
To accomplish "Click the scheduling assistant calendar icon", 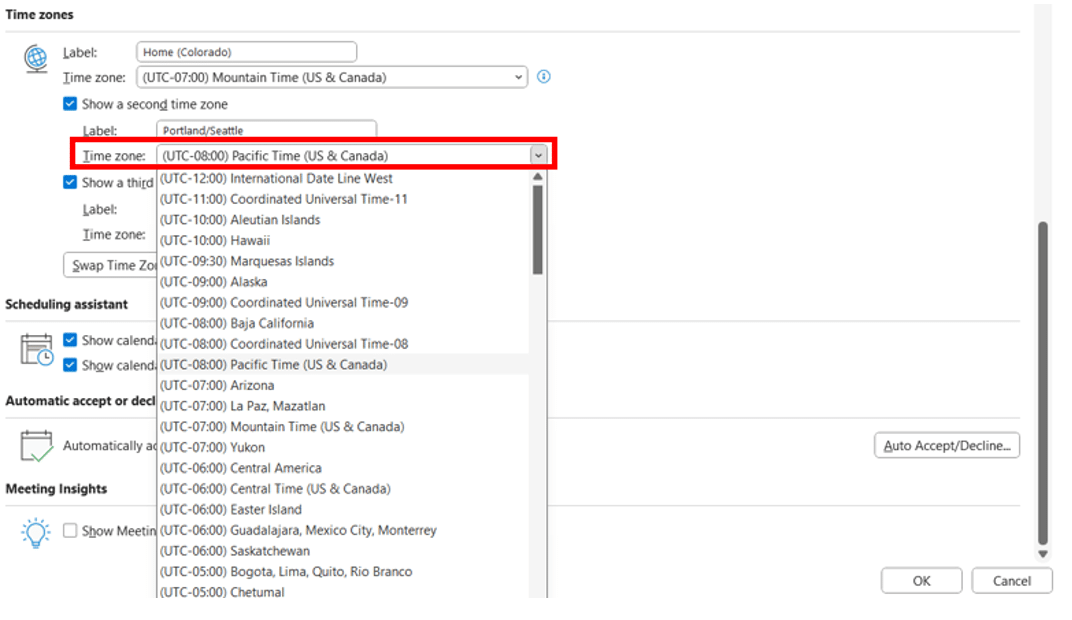I will tap(36, 349).
